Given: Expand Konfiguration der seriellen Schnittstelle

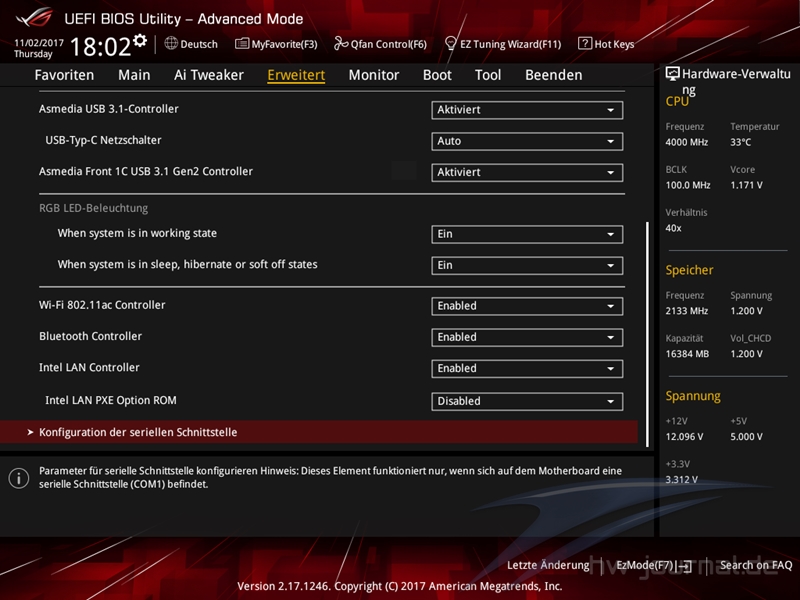Looking at the screenshot, I should (x=319, y=432).
